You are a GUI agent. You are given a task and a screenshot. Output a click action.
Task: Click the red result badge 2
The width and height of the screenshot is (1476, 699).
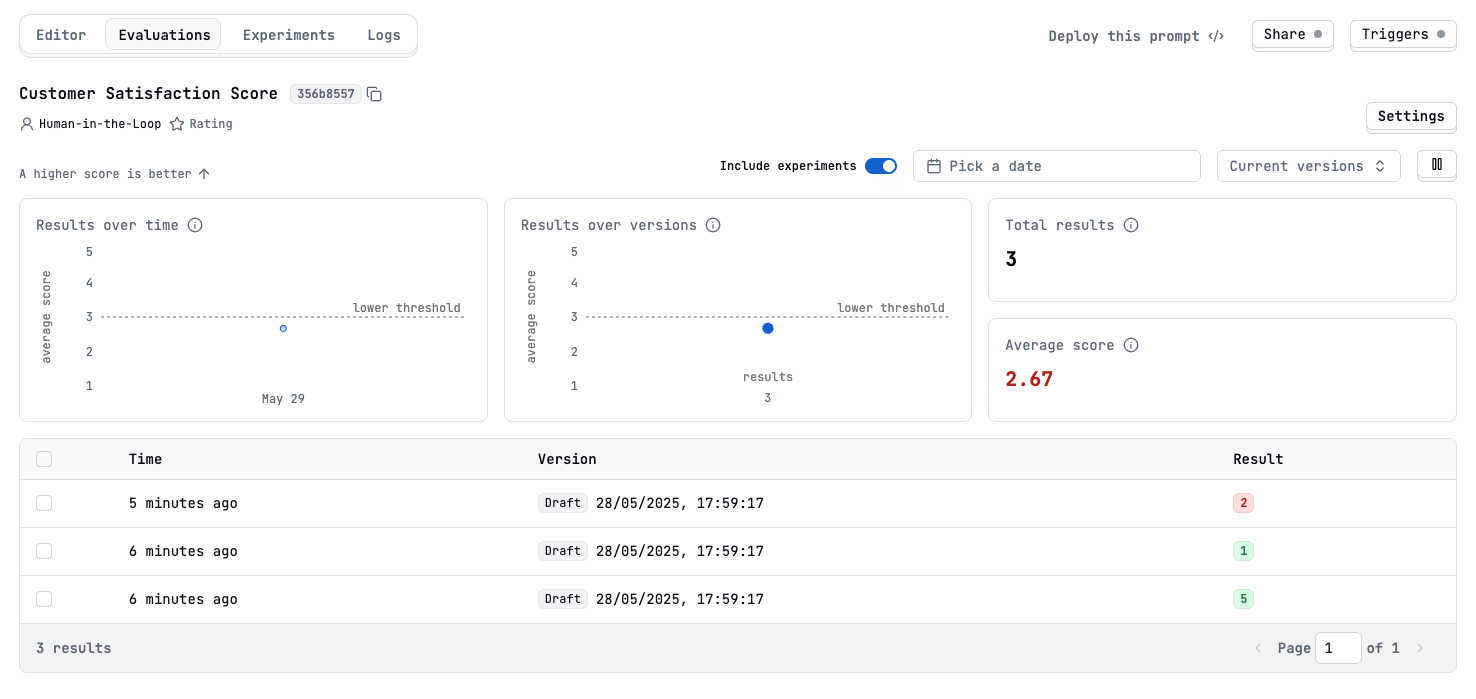click(x=1244, y=503)
